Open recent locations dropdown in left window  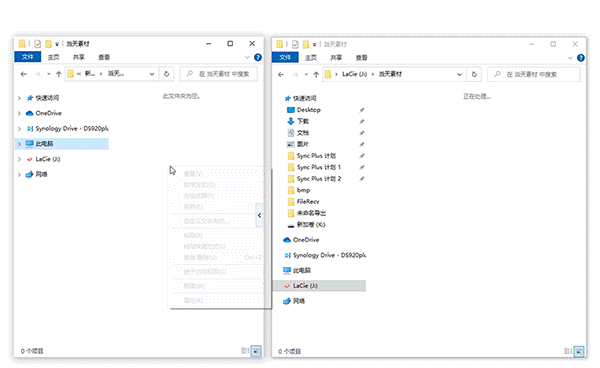tap(49, 74)
